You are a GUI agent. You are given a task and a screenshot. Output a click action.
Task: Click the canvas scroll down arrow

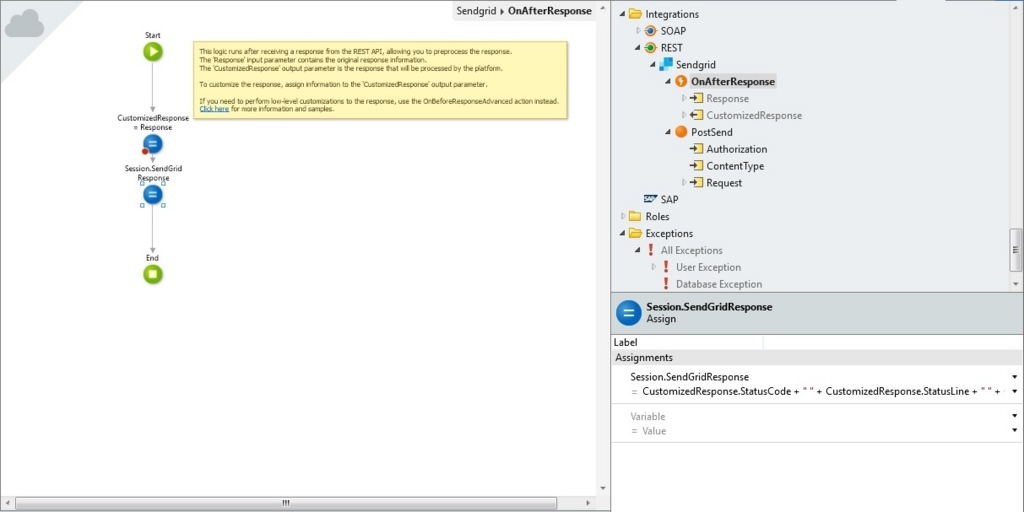603,487
